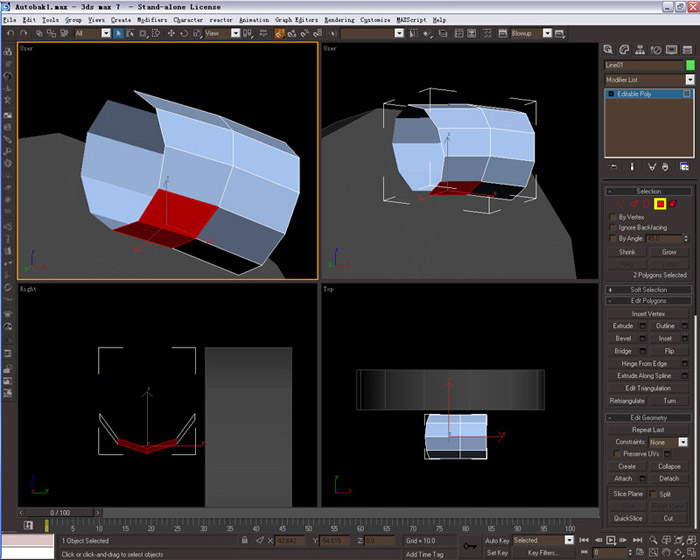700x560 pixels.
Task: Enable the Preserve UVs checkbox
Action: 617,454
